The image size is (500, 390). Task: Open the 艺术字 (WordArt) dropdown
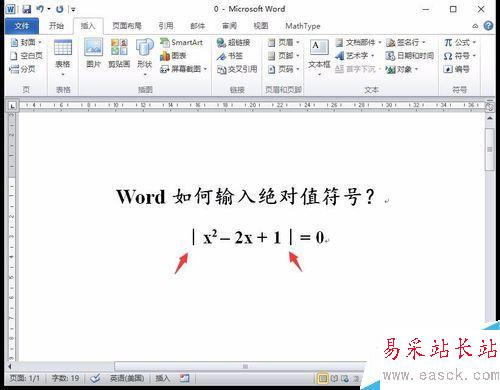pyautogui.click(x=355, y=56)
